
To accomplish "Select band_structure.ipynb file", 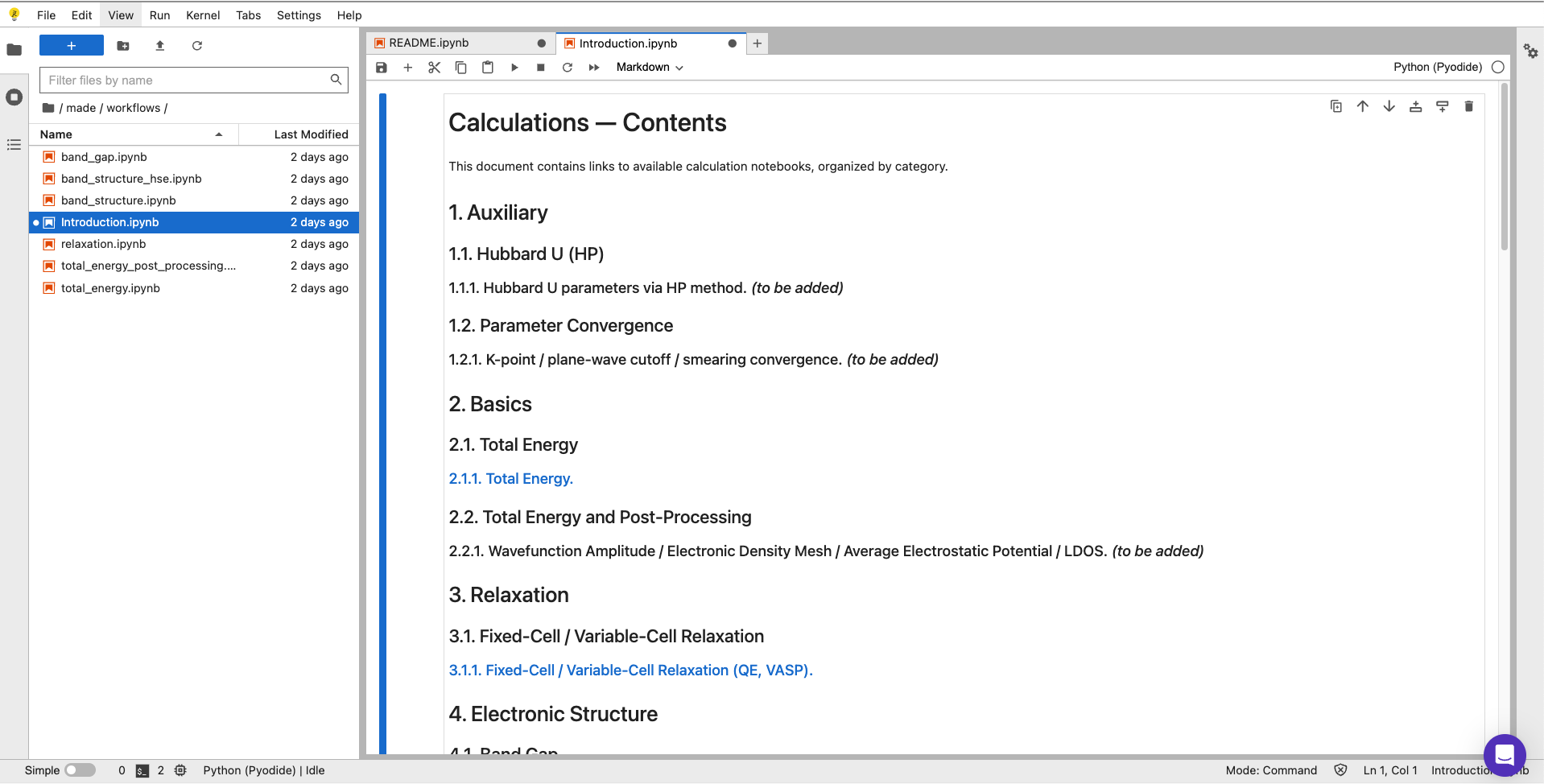I will 194,200.
